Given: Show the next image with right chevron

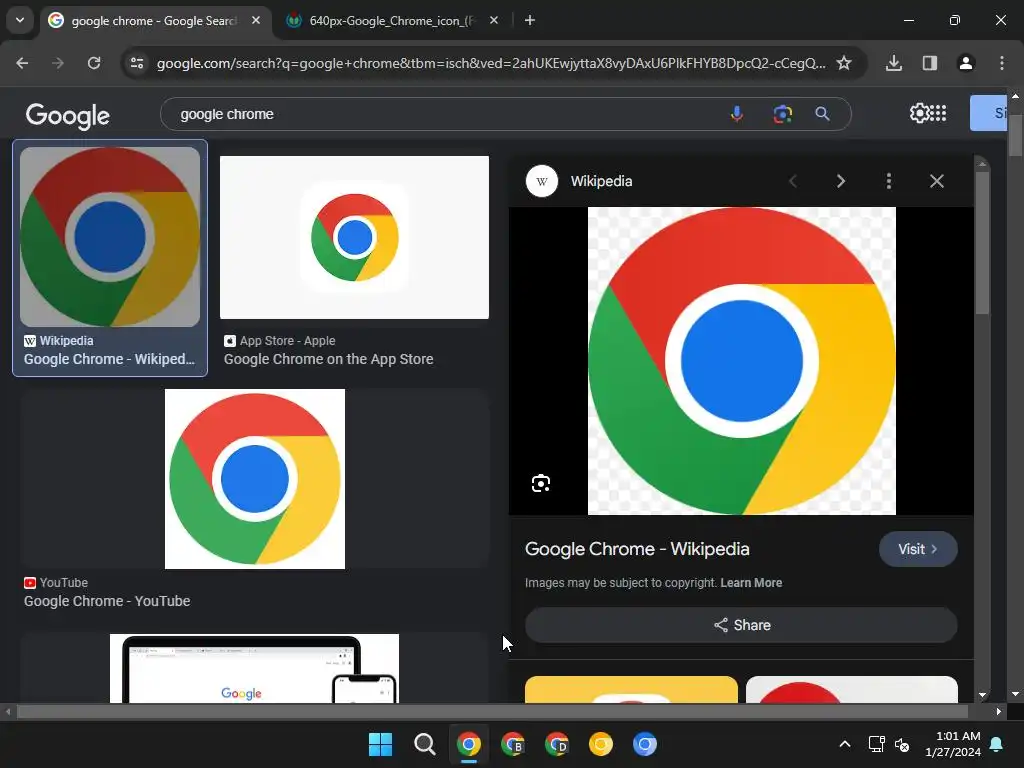Looking at the screenshot, I should (x=840, y=181).
